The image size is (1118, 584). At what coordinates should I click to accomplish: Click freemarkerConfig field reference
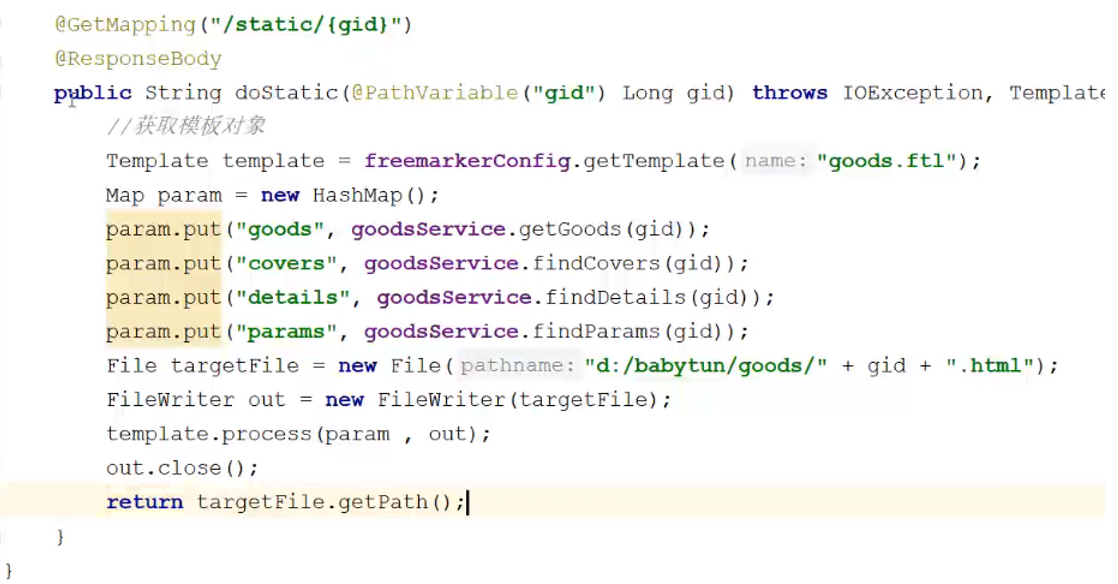[x=467, y=161]
